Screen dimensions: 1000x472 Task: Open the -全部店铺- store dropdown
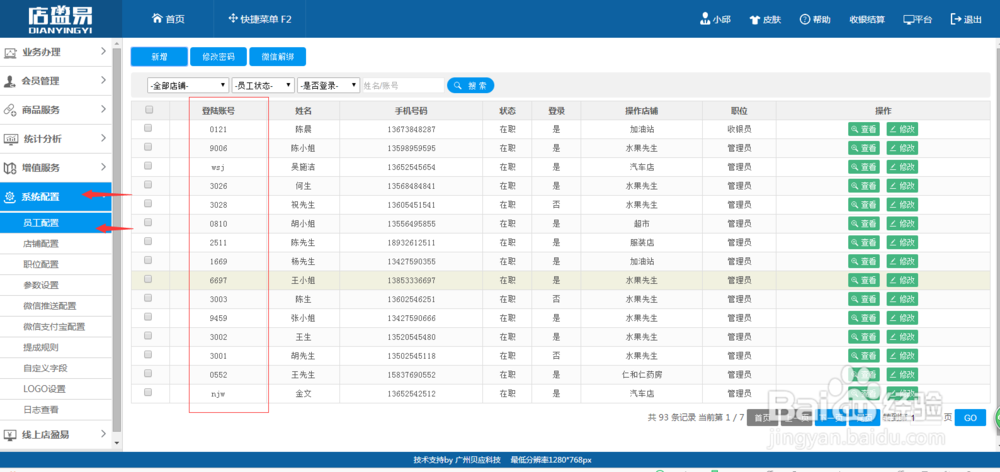188,85
